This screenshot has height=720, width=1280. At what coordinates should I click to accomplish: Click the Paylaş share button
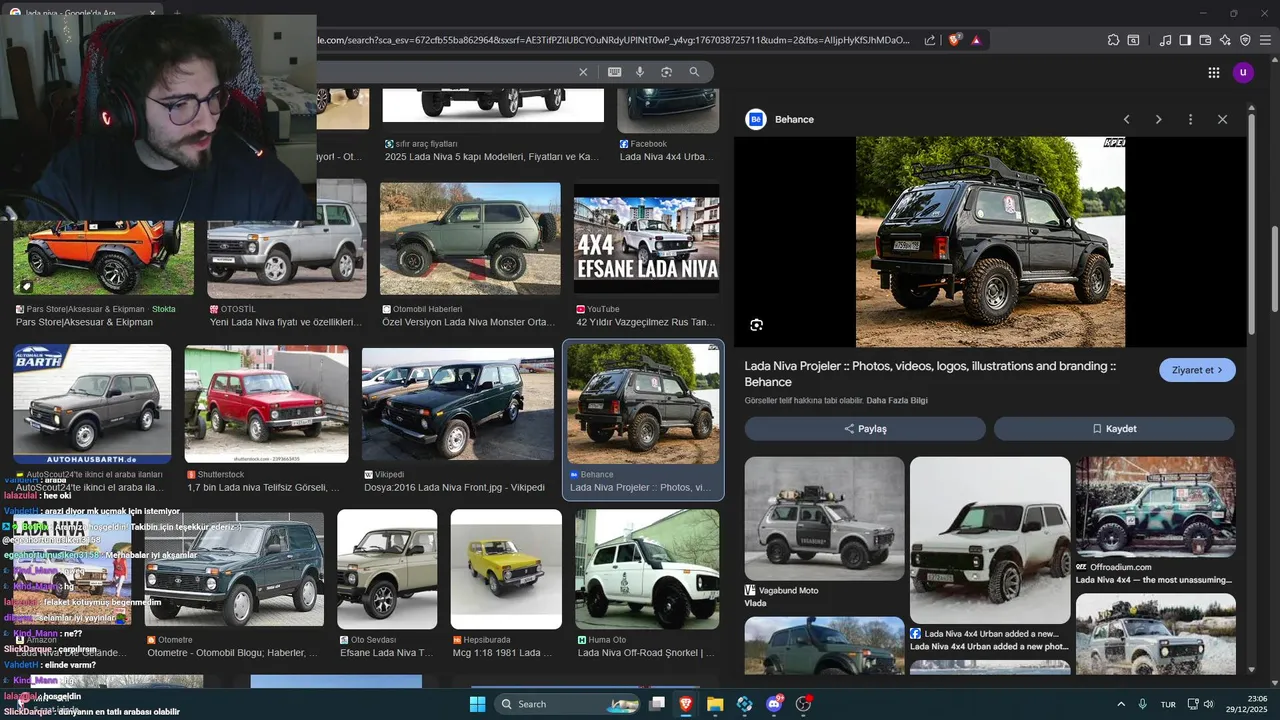pyautogui.click(x=865, y=429)
